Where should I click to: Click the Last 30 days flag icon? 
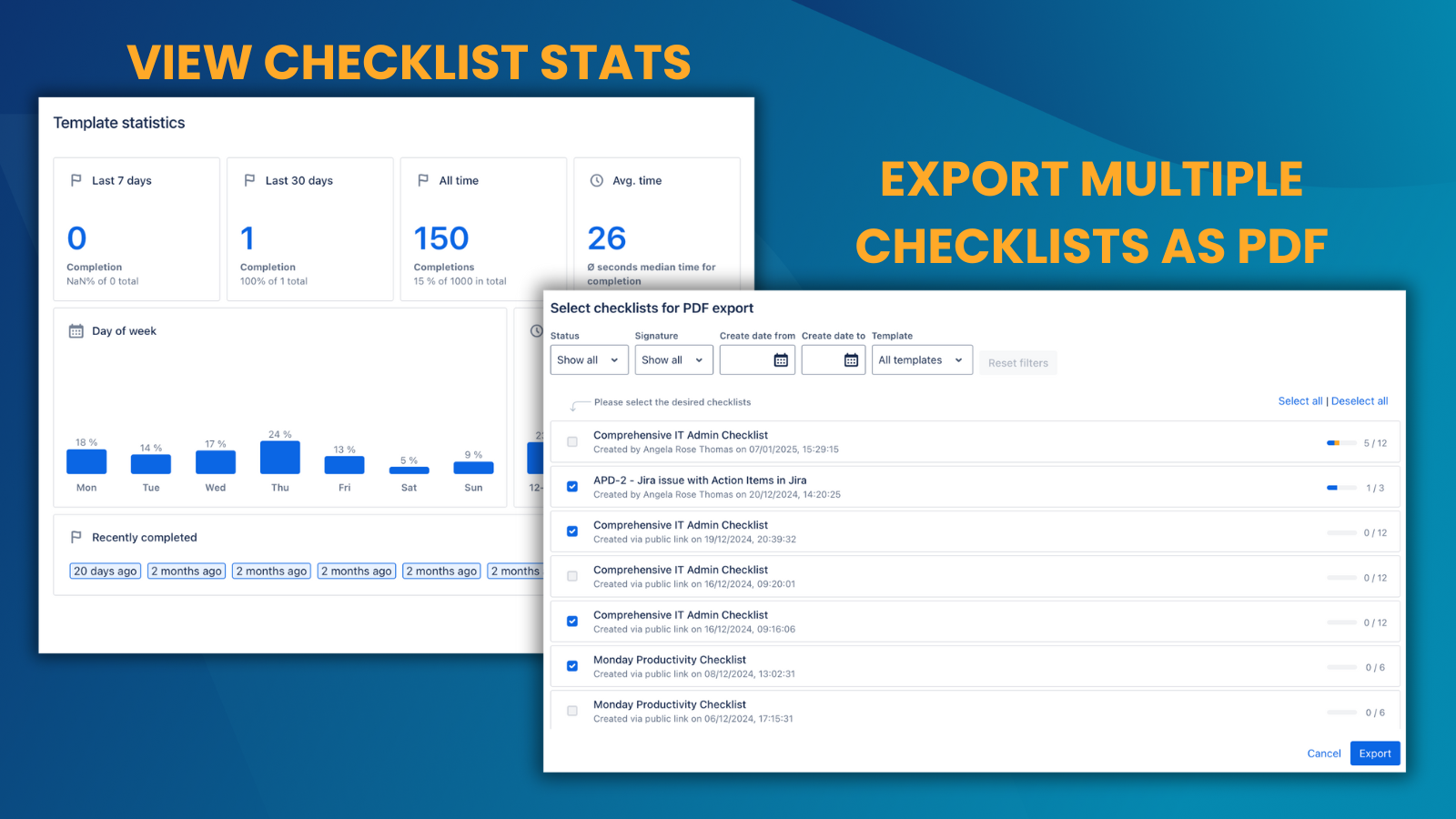pos(249,179)
